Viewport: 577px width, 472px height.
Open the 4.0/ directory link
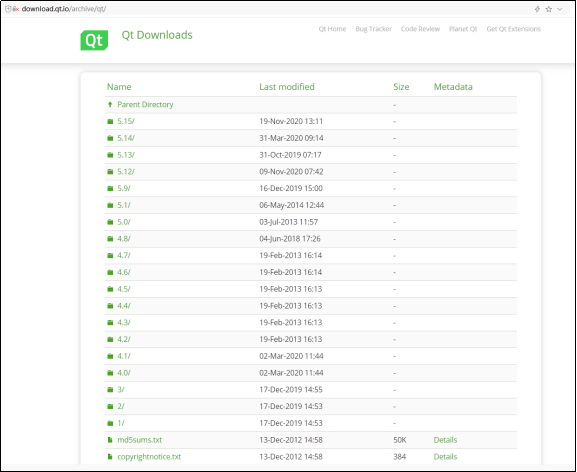124,373
